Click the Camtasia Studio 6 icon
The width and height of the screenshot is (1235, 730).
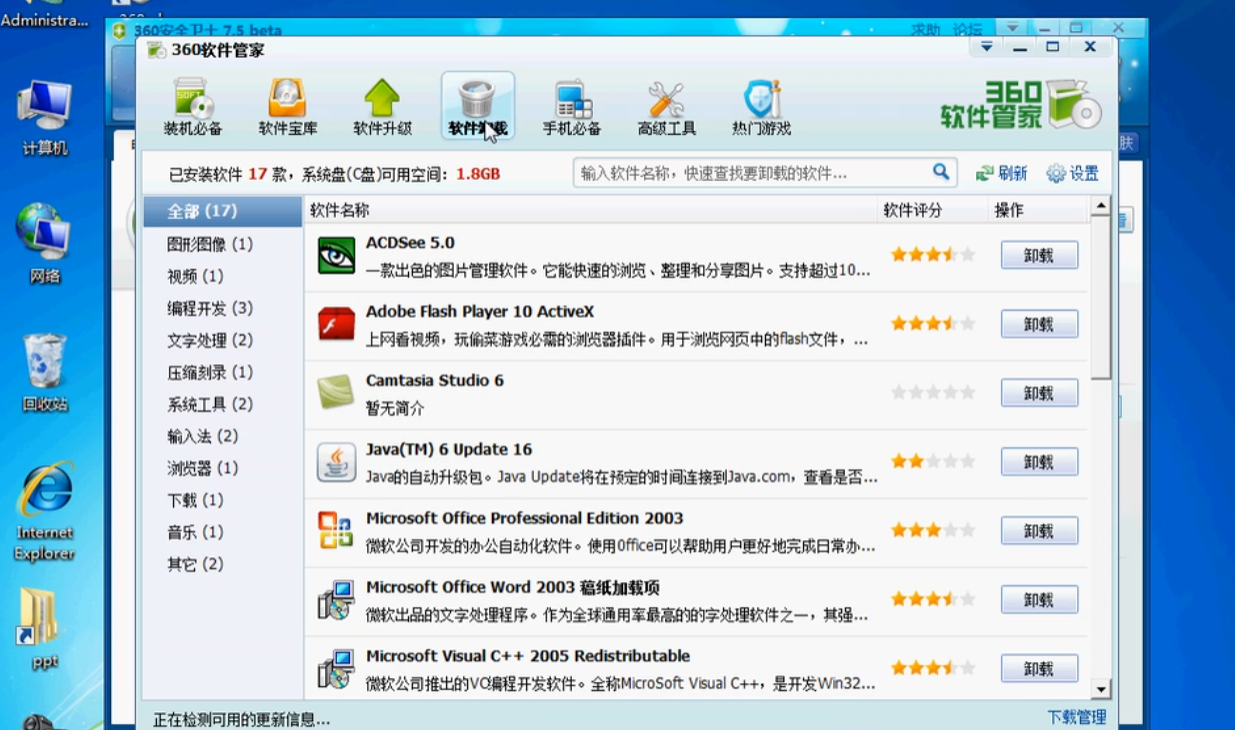336,393
